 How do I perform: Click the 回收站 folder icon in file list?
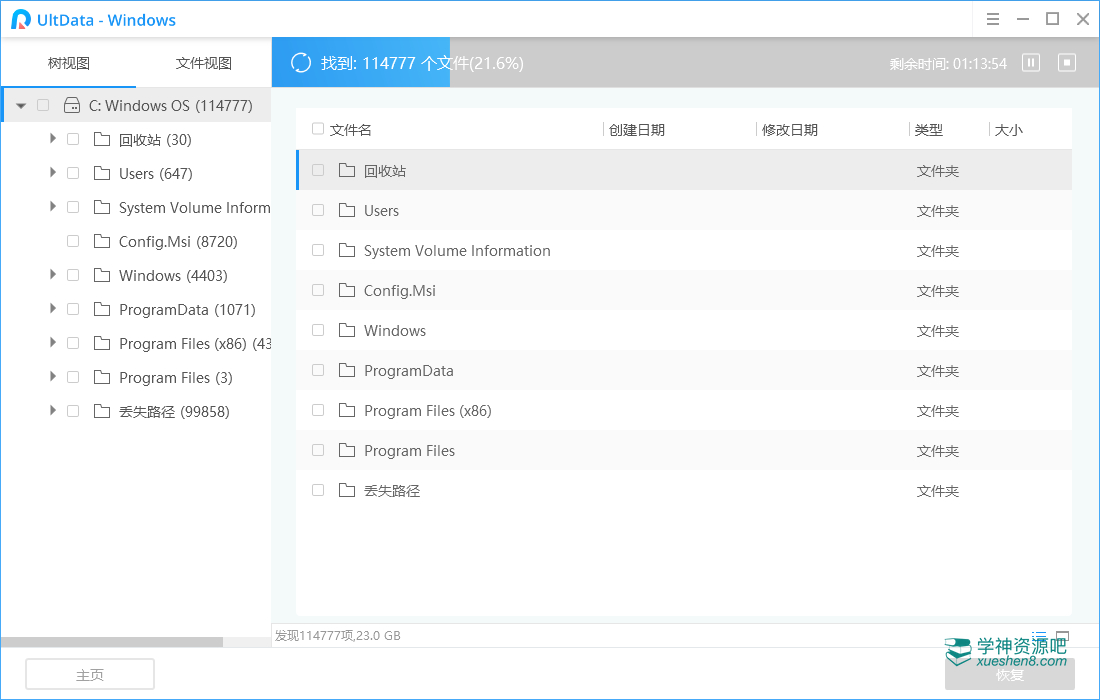click(x=347, y=171)
